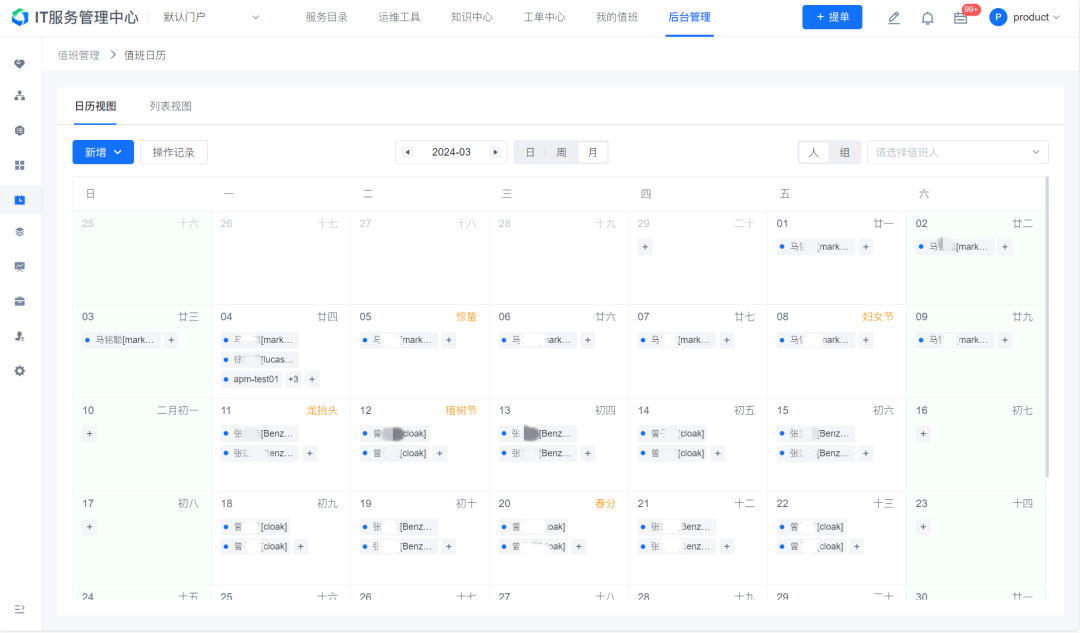Open the calendar icon with 99+ badge
Image resolution: width=1080 pixels, height=633 pixels.
(961, 18)
